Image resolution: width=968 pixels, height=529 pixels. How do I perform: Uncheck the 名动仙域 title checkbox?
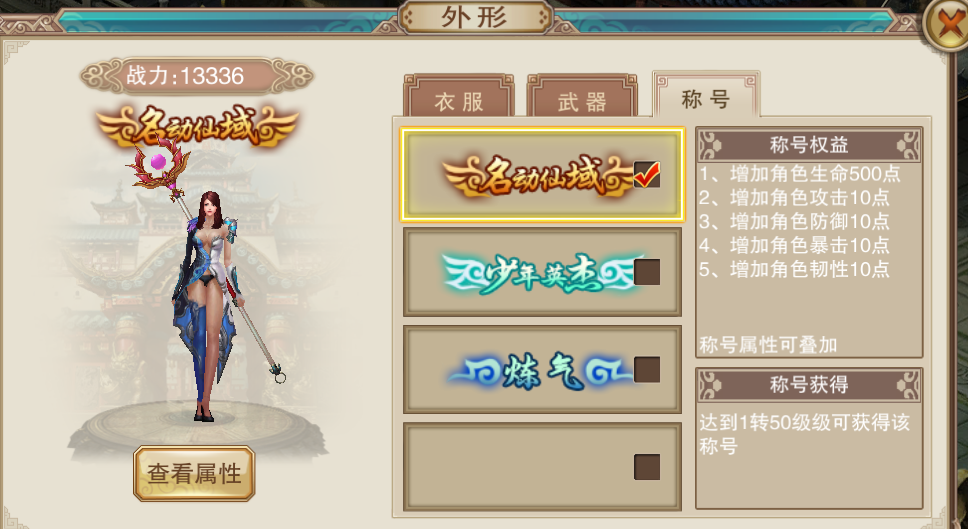pyautogui.click(x=647, y=175)
